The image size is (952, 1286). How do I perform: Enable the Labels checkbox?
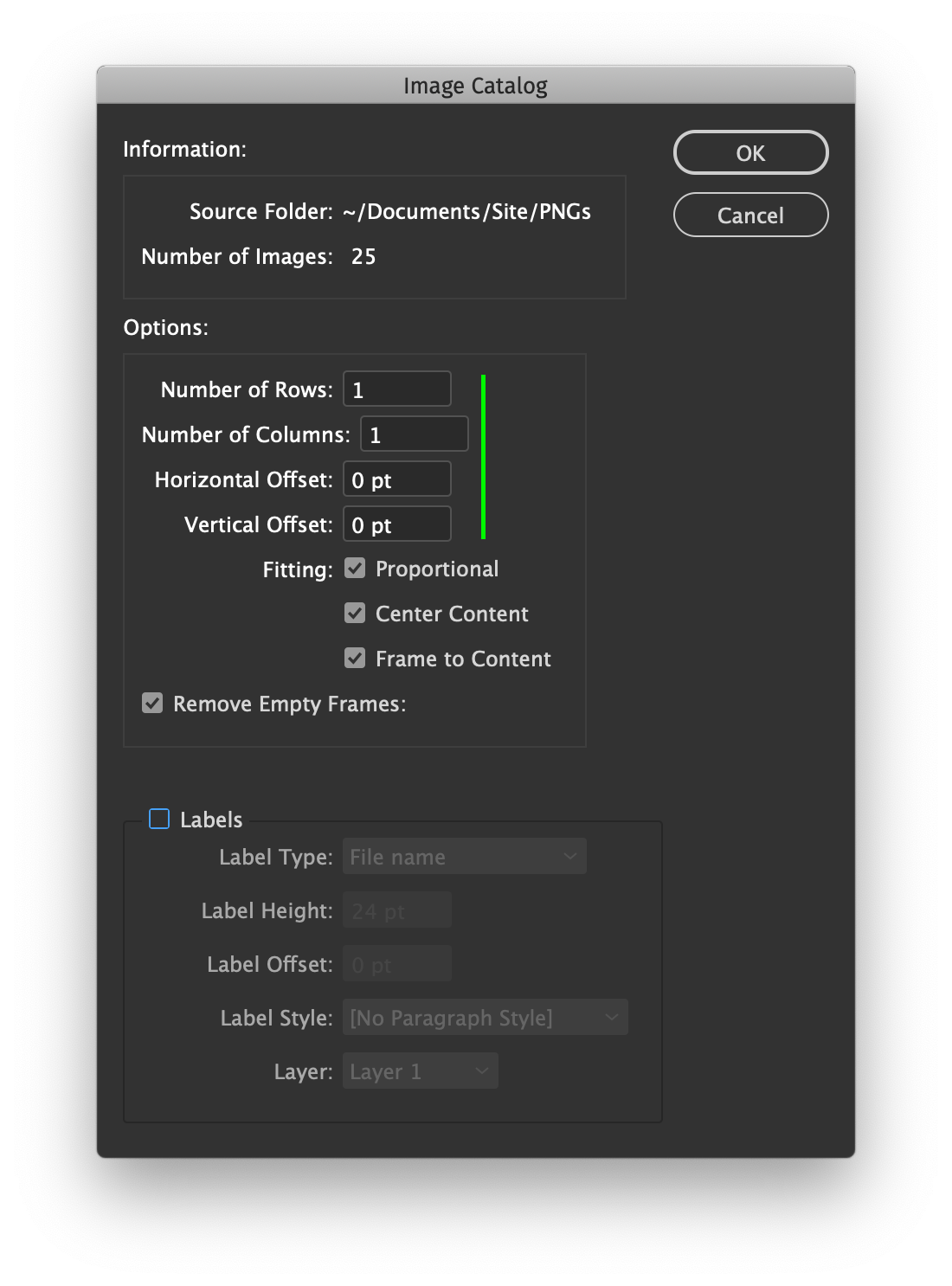(x=158, y=819)
